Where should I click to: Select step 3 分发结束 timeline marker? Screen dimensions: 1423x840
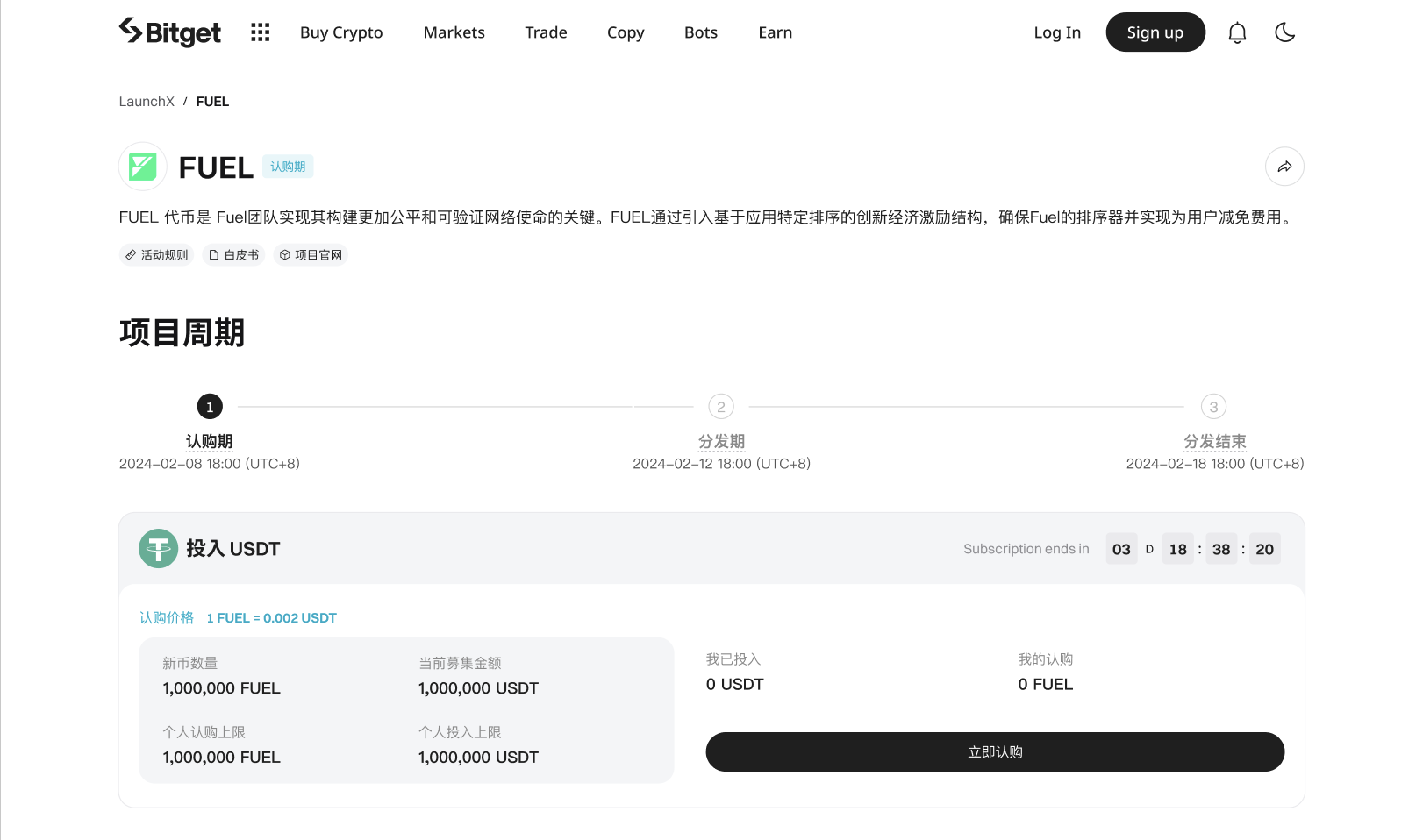point(1213,407)
